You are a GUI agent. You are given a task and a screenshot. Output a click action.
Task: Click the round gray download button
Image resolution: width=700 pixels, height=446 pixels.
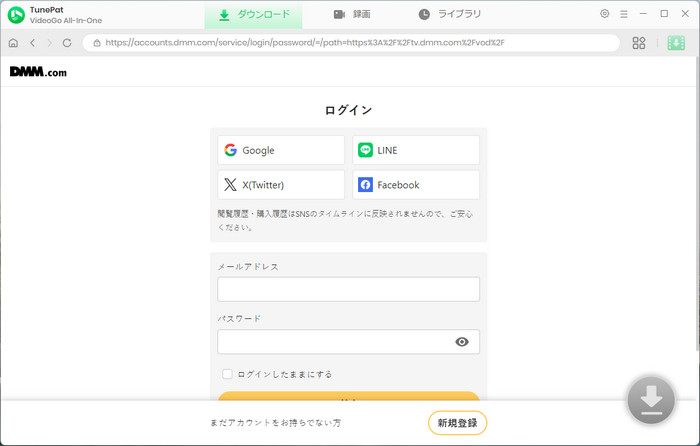pyautogui.click(x=651, y=400)
